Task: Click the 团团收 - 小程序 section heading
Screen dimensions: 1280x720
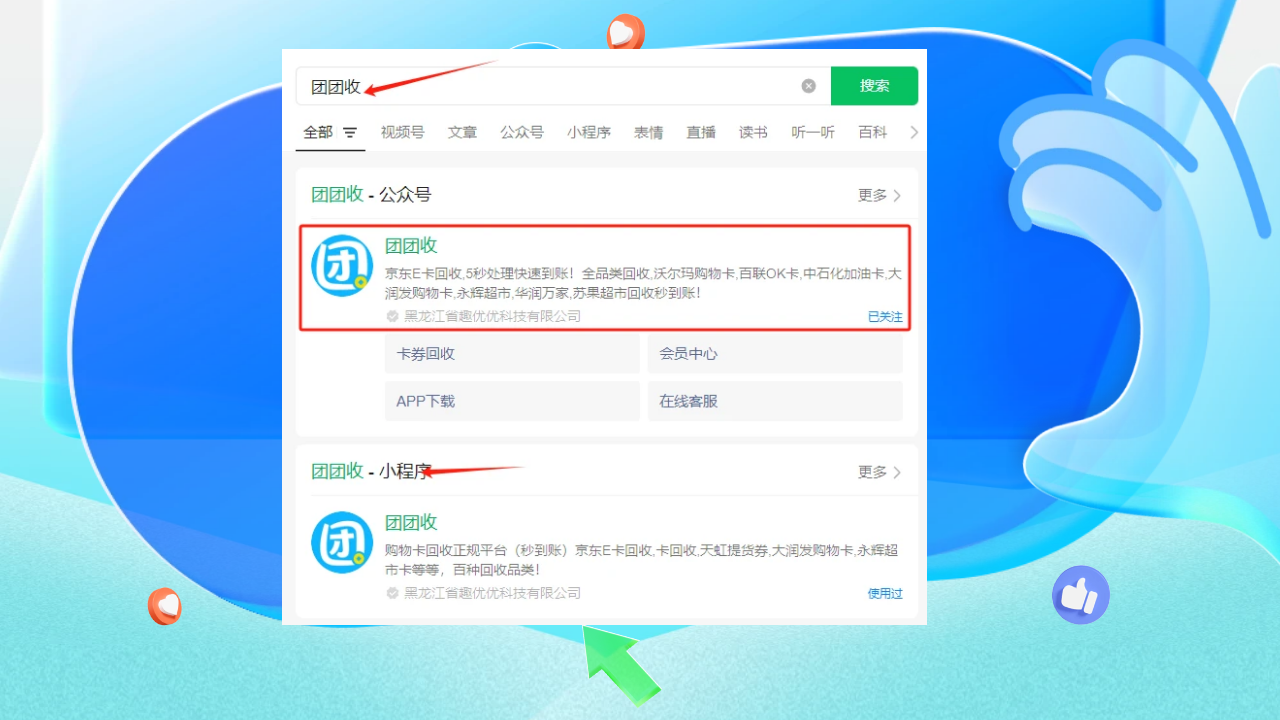Action: pos(371,472)
